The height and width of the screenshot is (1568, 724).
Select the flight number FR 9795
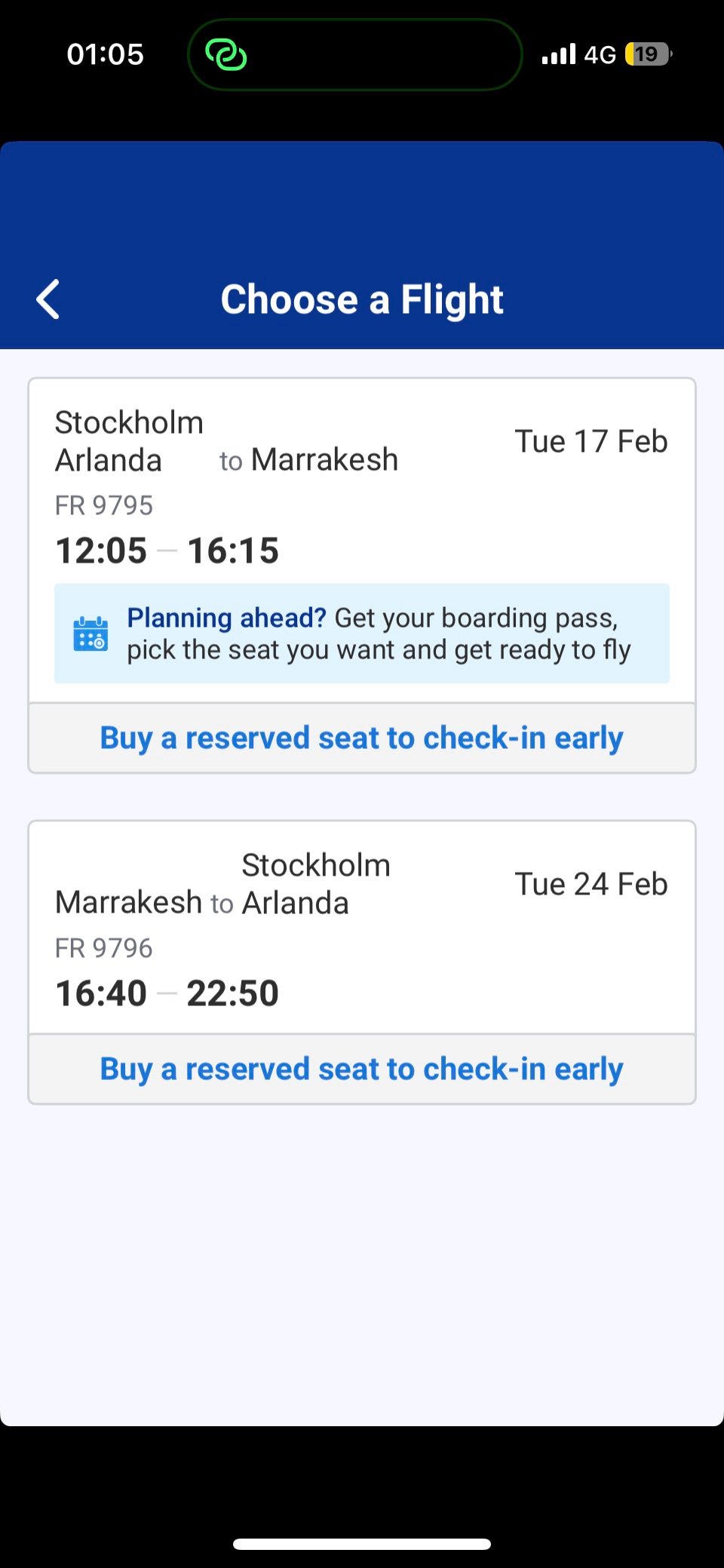click(104, 505)
